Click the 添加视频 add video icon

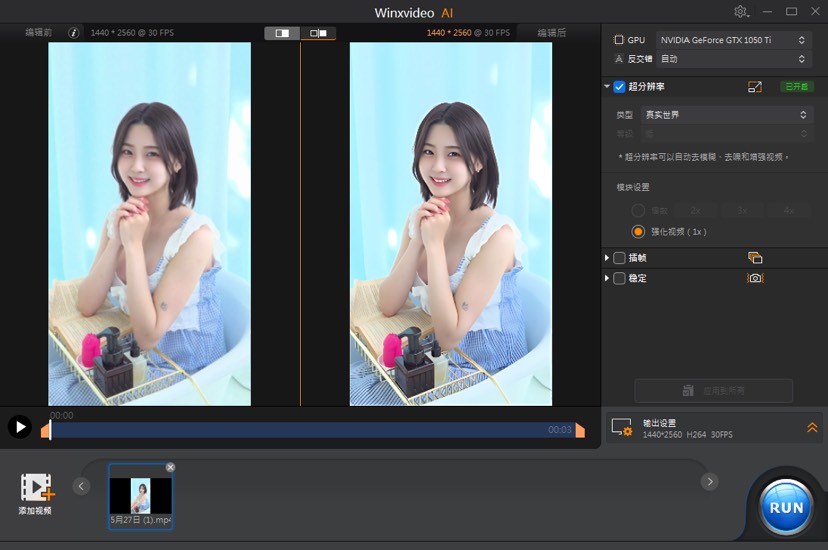point(36,488)
